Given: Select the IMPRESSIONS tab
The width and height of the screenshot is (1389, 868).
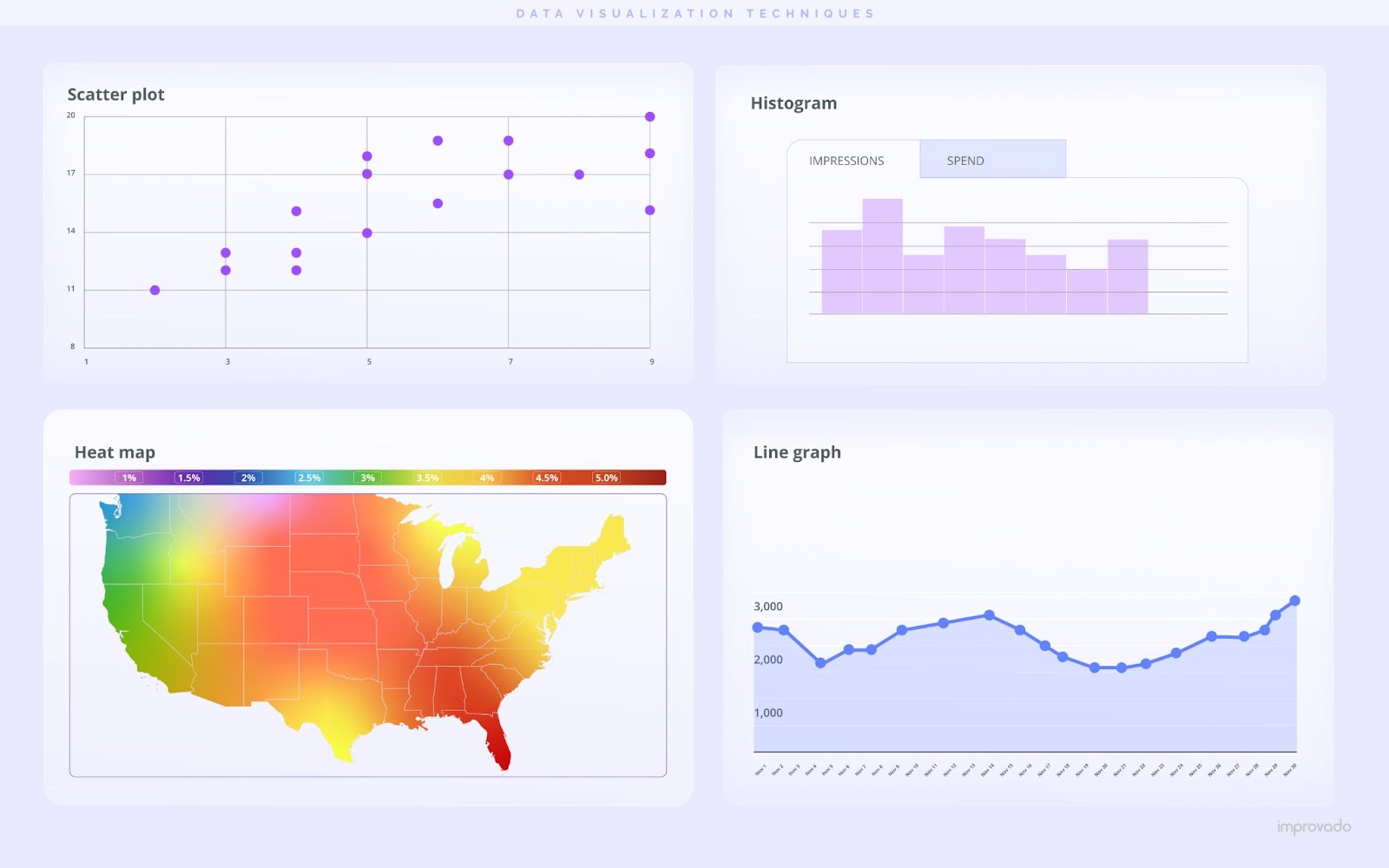Looking at the screenshot, I should [846, 161].
